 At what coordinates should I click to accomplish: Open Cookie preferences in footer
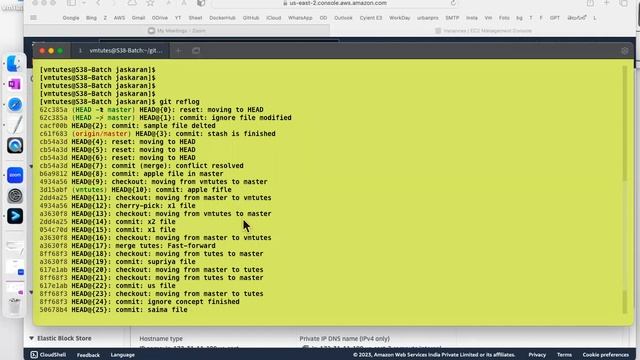tap(606, 355)
